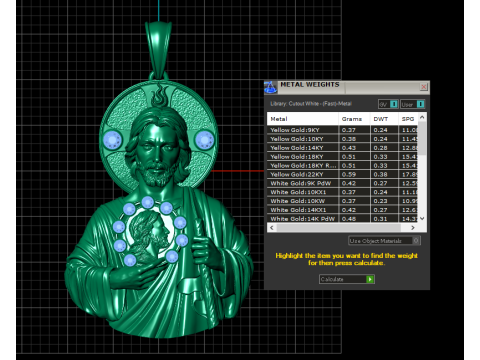The height and width of the screenshot is (360, 480).
Task: Select the right blue gem on the halo
Action: coord(204,140)
